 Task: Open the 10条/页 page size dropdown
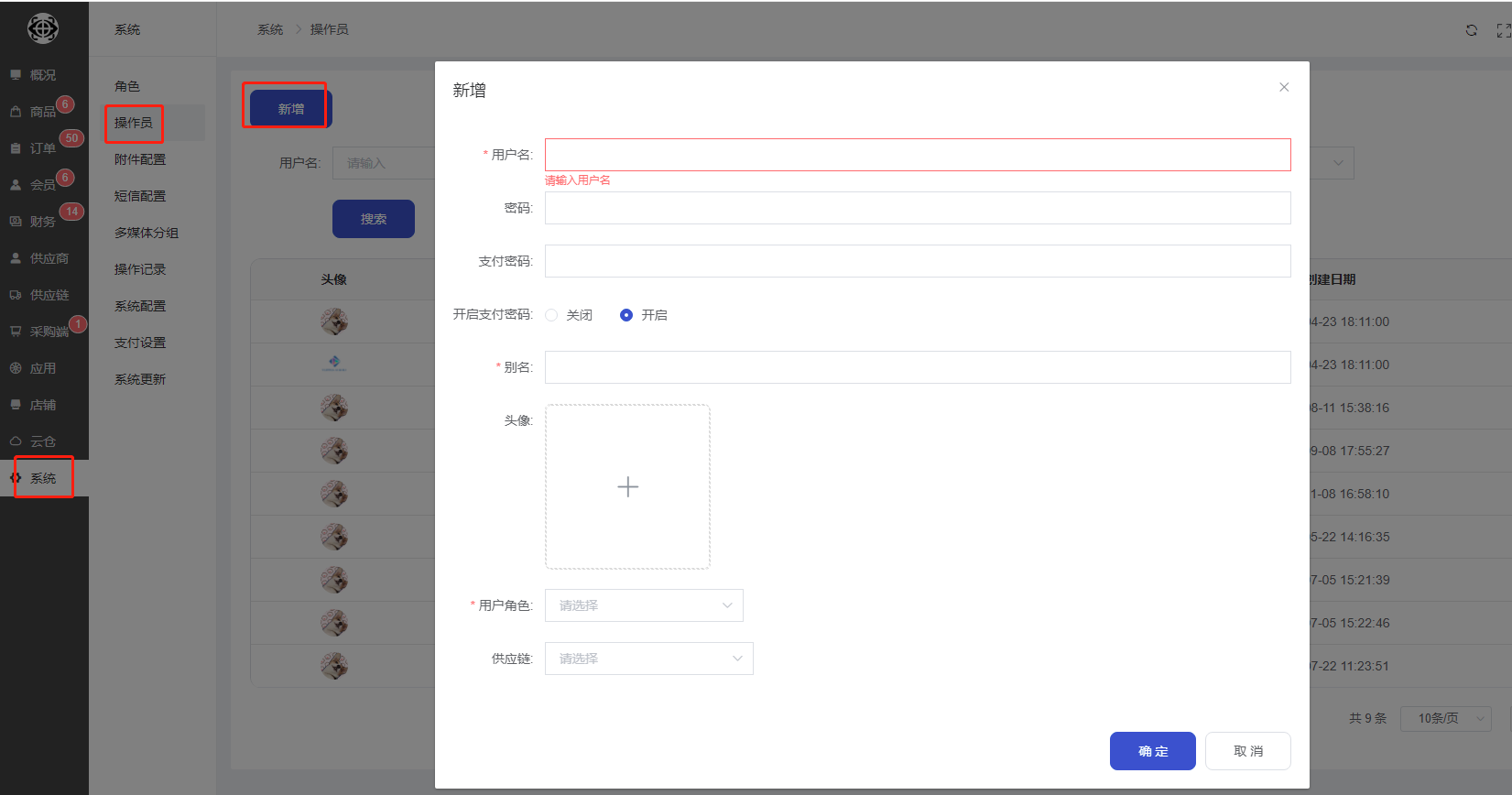point(1446,718)
